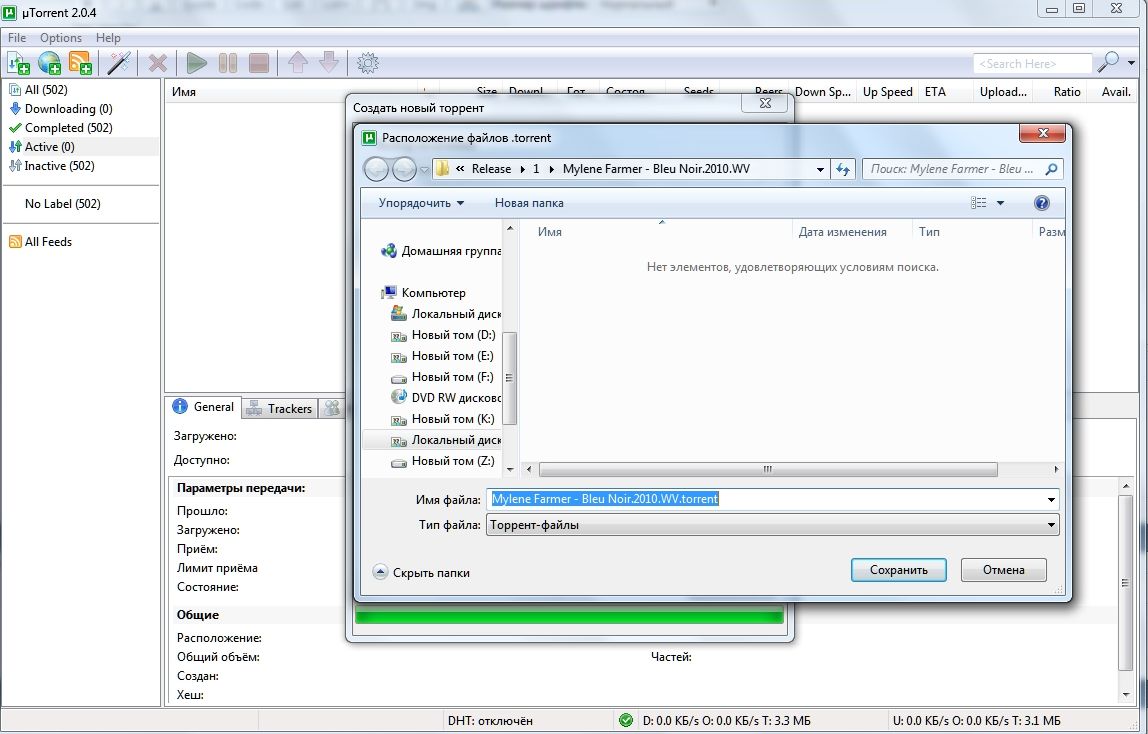Click the Новая папка button
Viewport: 1148px width, 734px height.
click(x=529, y=203)
